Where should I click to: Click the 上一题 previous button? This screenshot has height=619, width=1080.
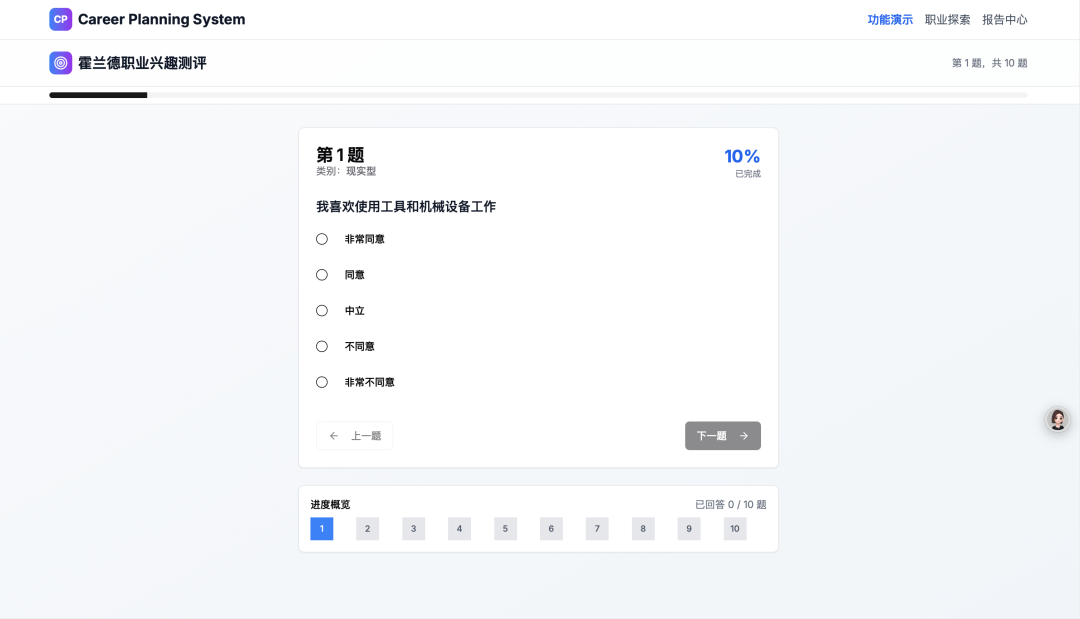coord(355,436)
